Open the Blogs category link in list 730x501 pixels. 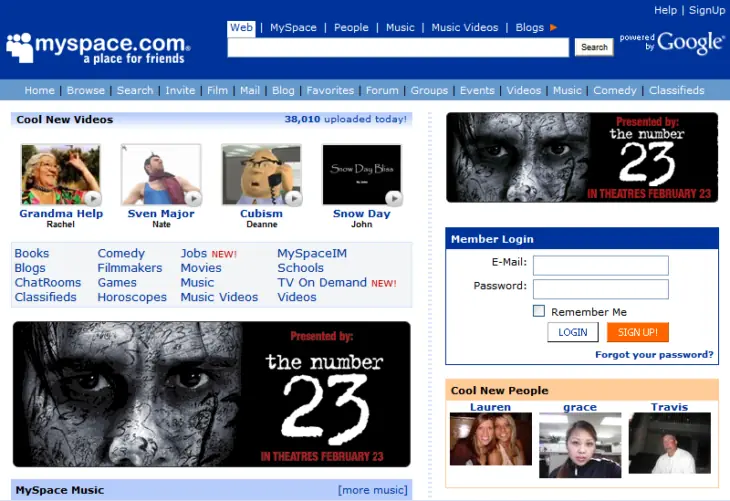(30, 268)
